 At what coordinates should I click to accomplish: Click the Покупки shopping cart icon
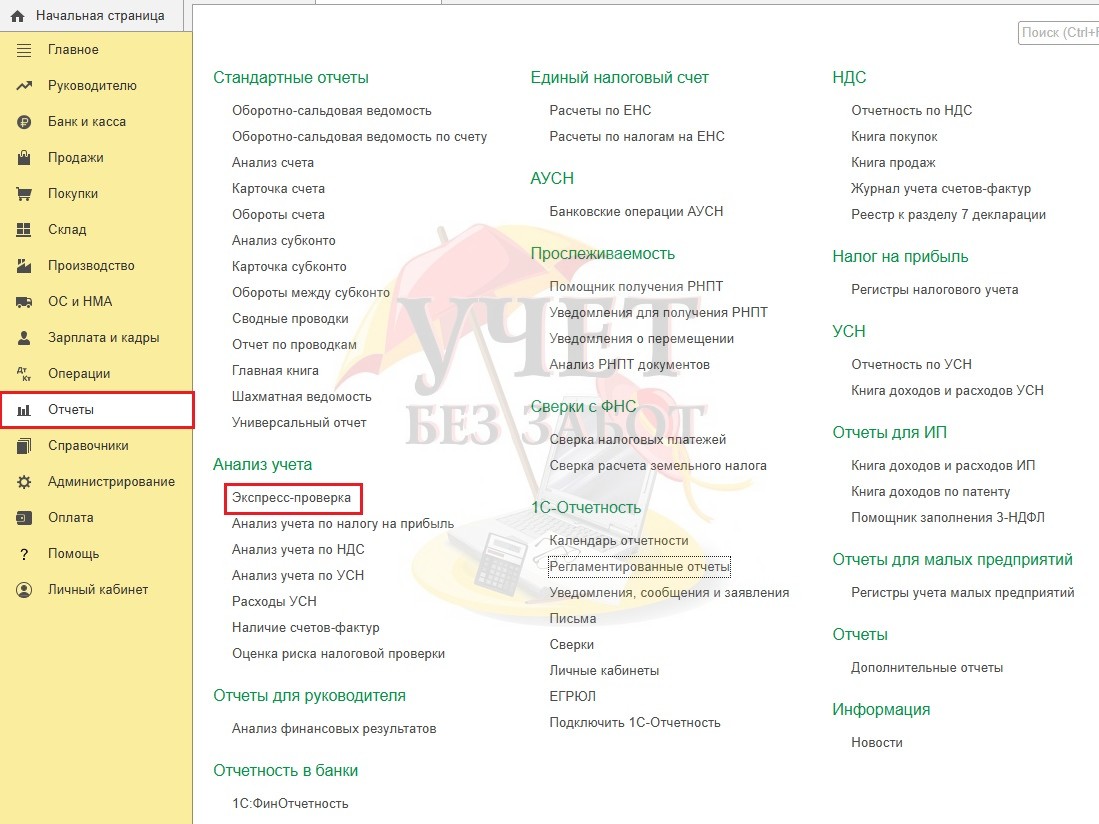[x=24, y=194]
